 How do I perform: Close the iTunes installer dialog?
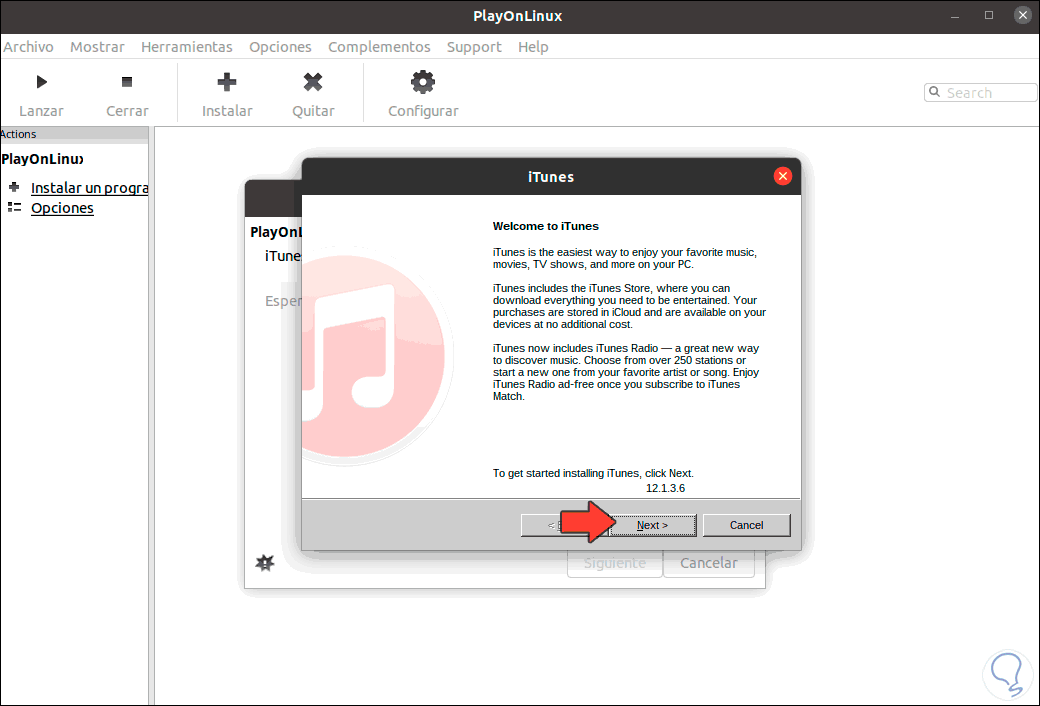pyautogui.click(x=783, y=176)
